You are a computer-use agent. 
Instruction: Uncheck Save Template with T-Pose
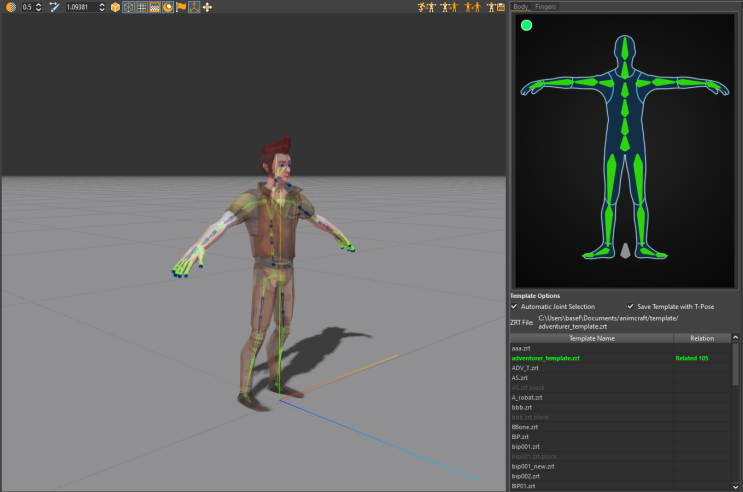(631, 306)
